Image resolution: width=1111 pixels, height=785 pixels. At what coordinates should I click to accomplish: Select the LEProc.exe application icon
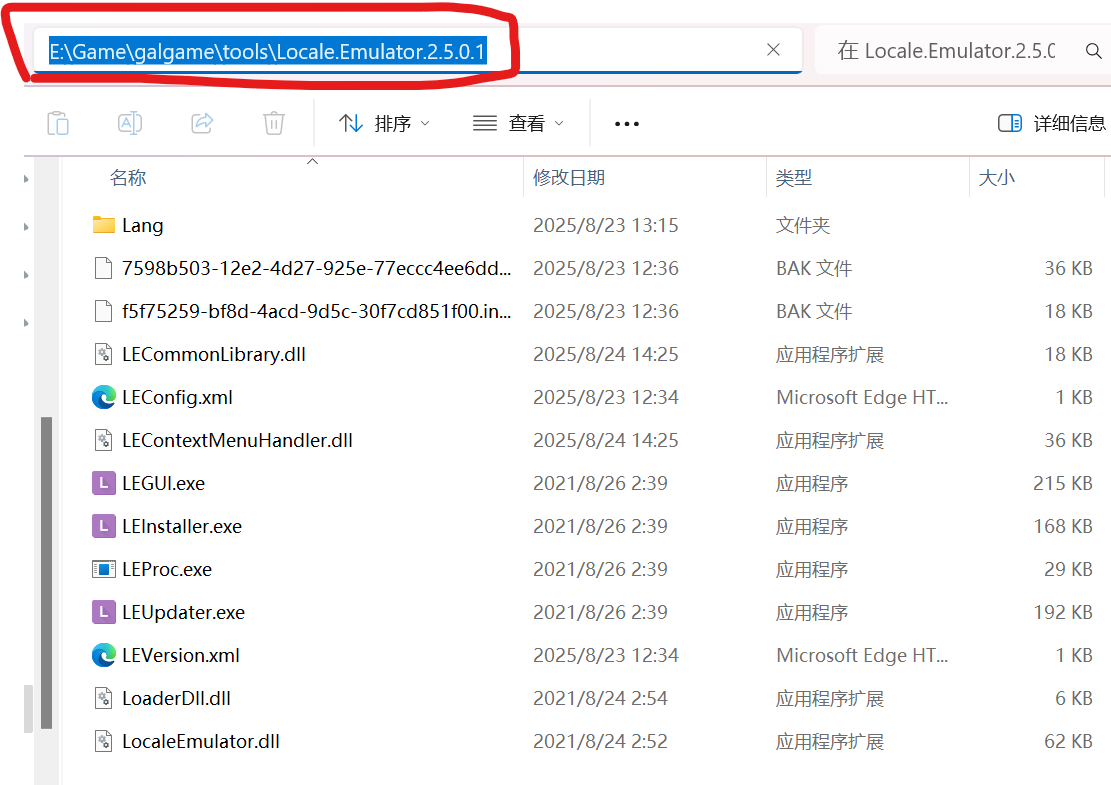pos(103,569)
